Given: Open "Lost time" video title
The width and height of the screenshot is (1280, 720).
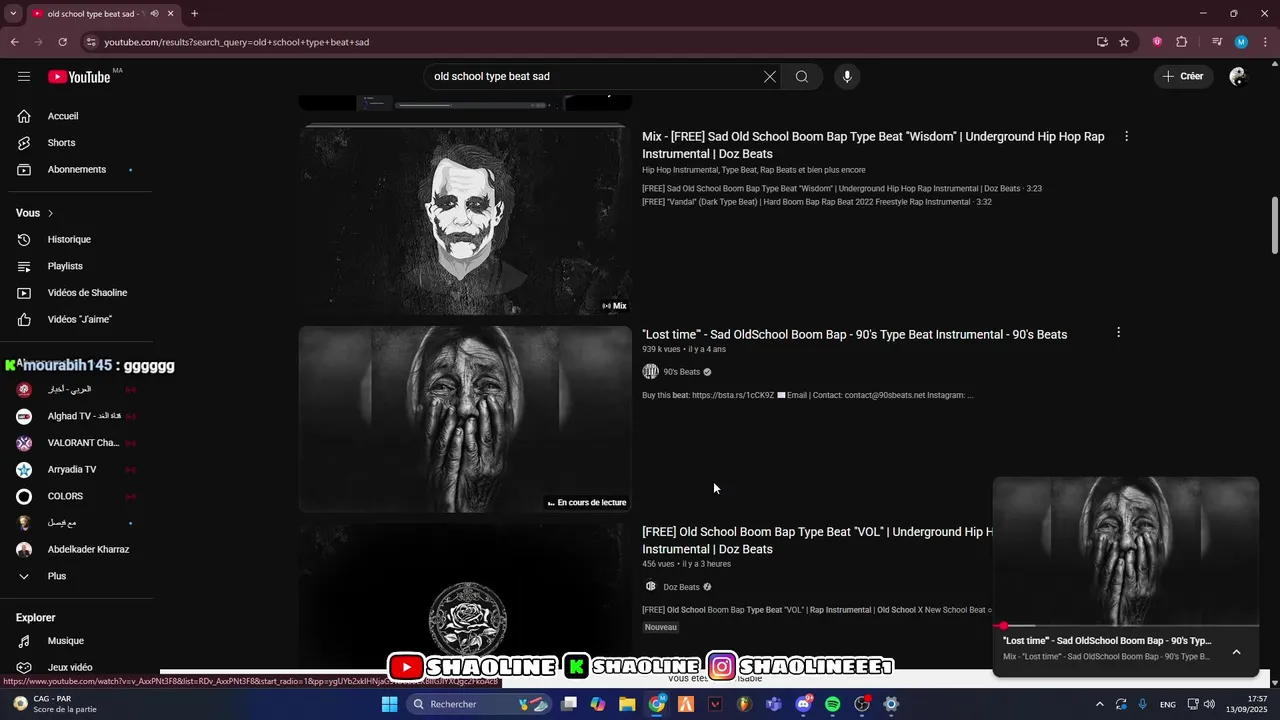Looking at the screenshot, I should click(x=855, y=334).
